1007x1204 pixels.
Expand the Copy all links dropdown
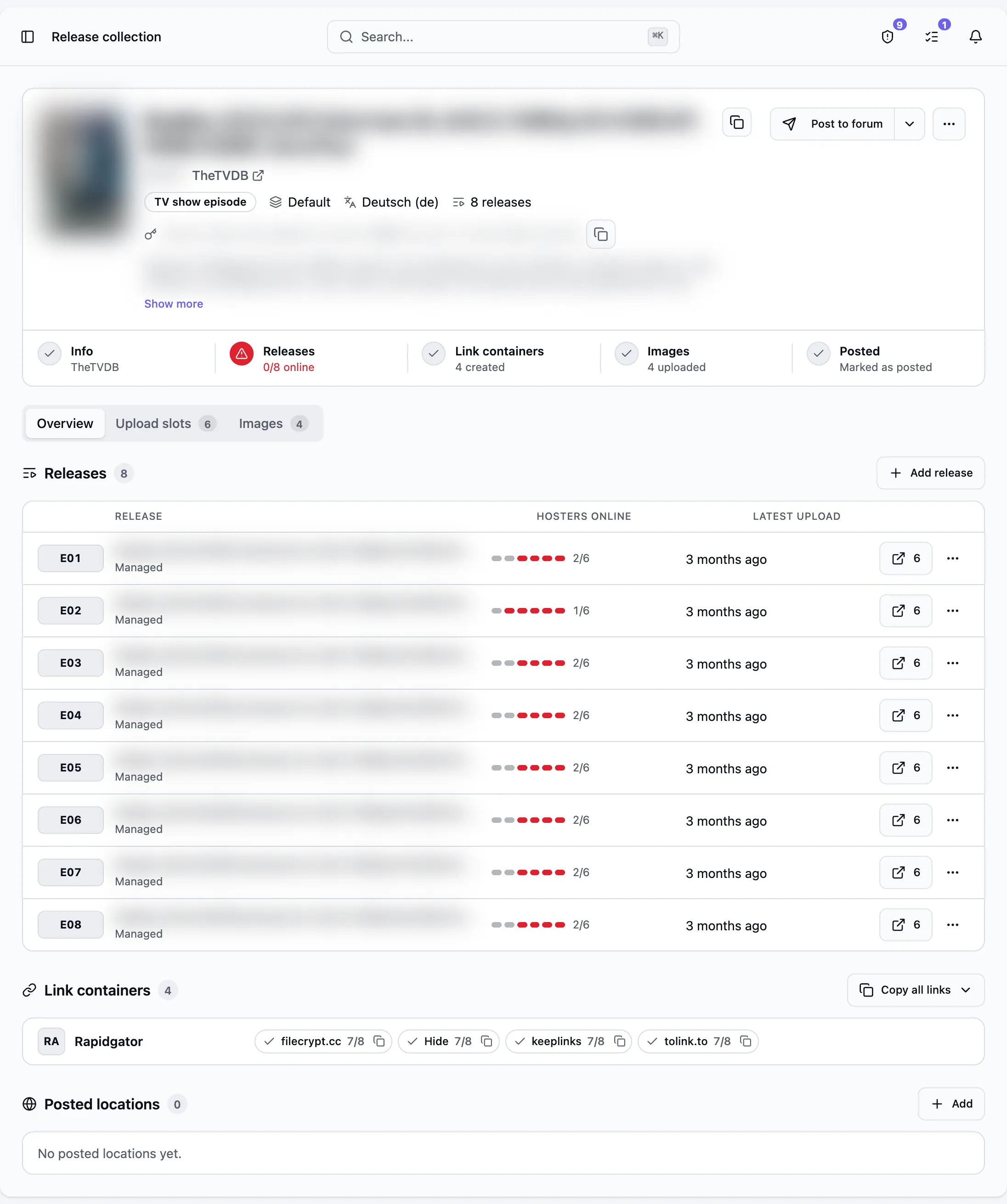[x=915, y=990]
